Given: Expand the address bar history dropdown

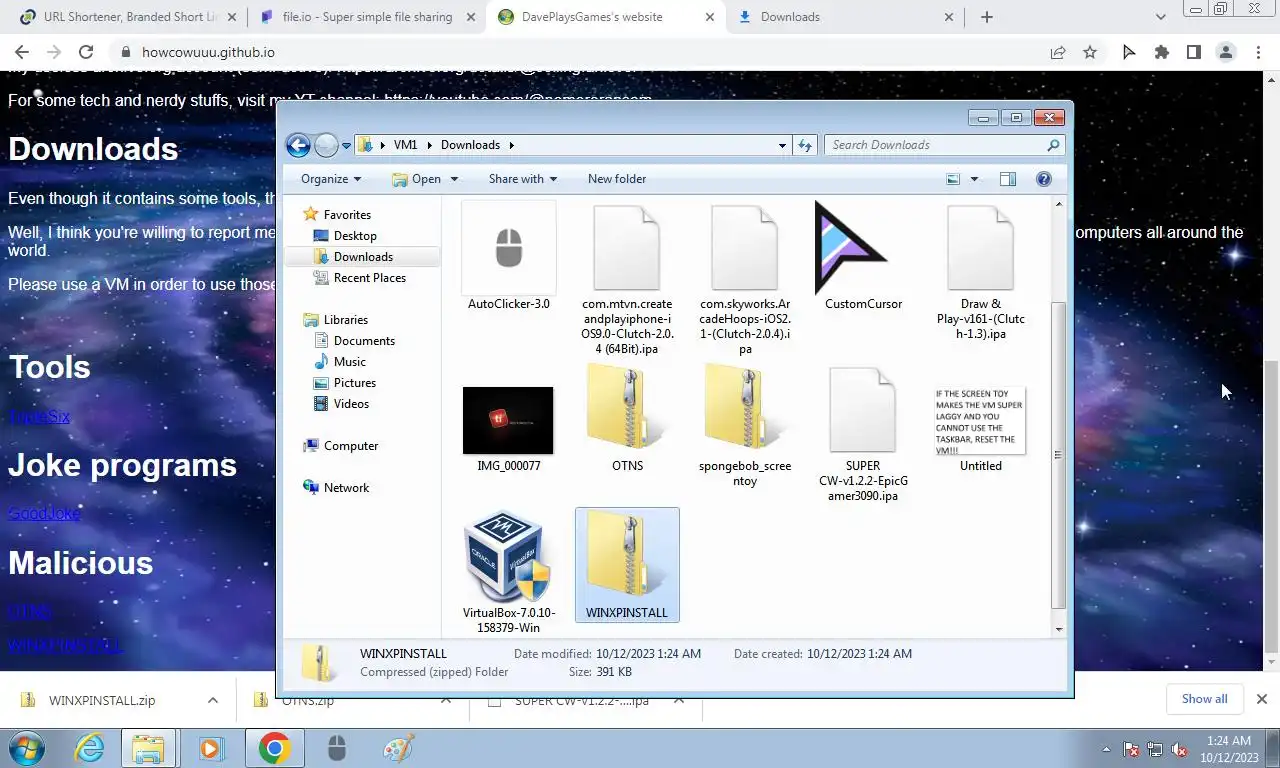Looking at the screenshot, I should [x=782, y=145].
